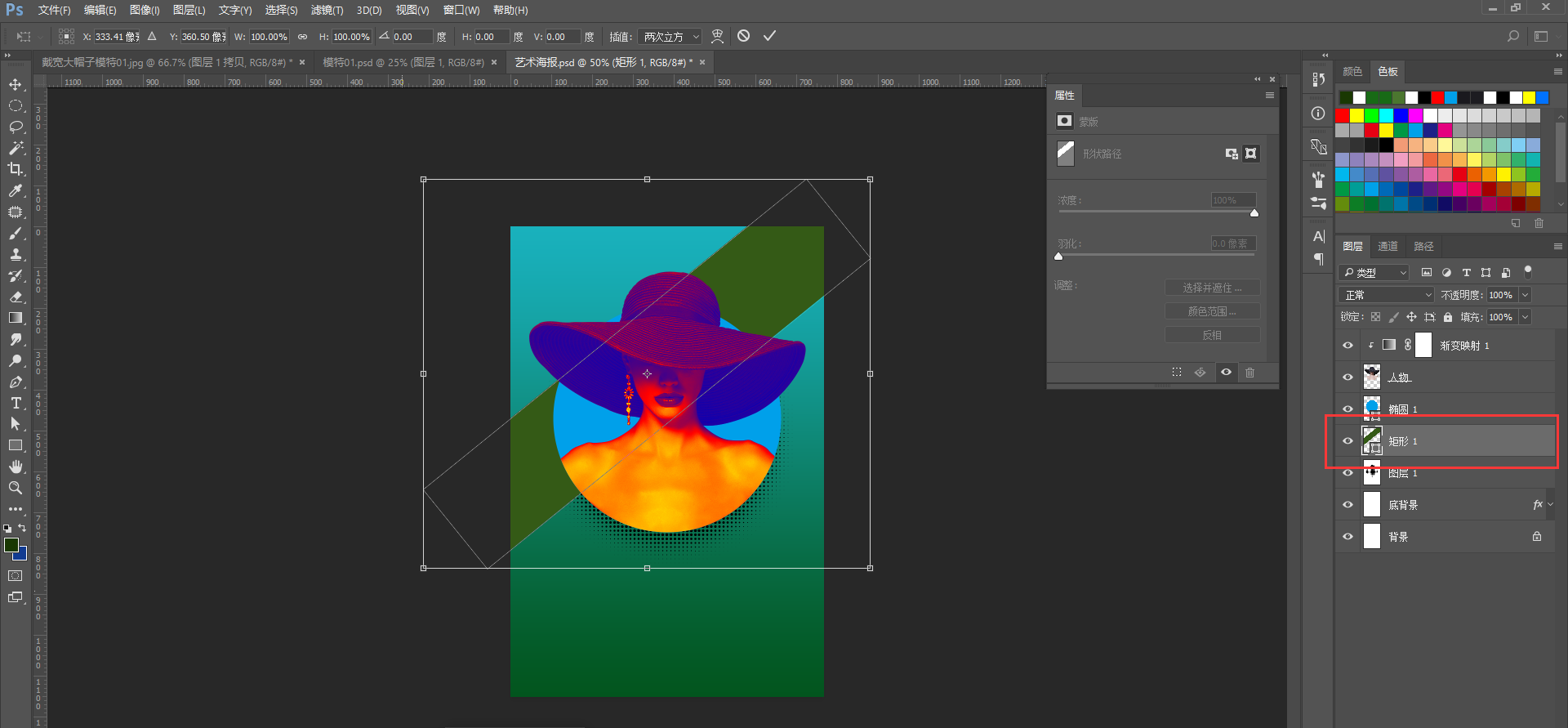
Task: Open the Layers panel flyout menu
Action: pos(1557,246)
